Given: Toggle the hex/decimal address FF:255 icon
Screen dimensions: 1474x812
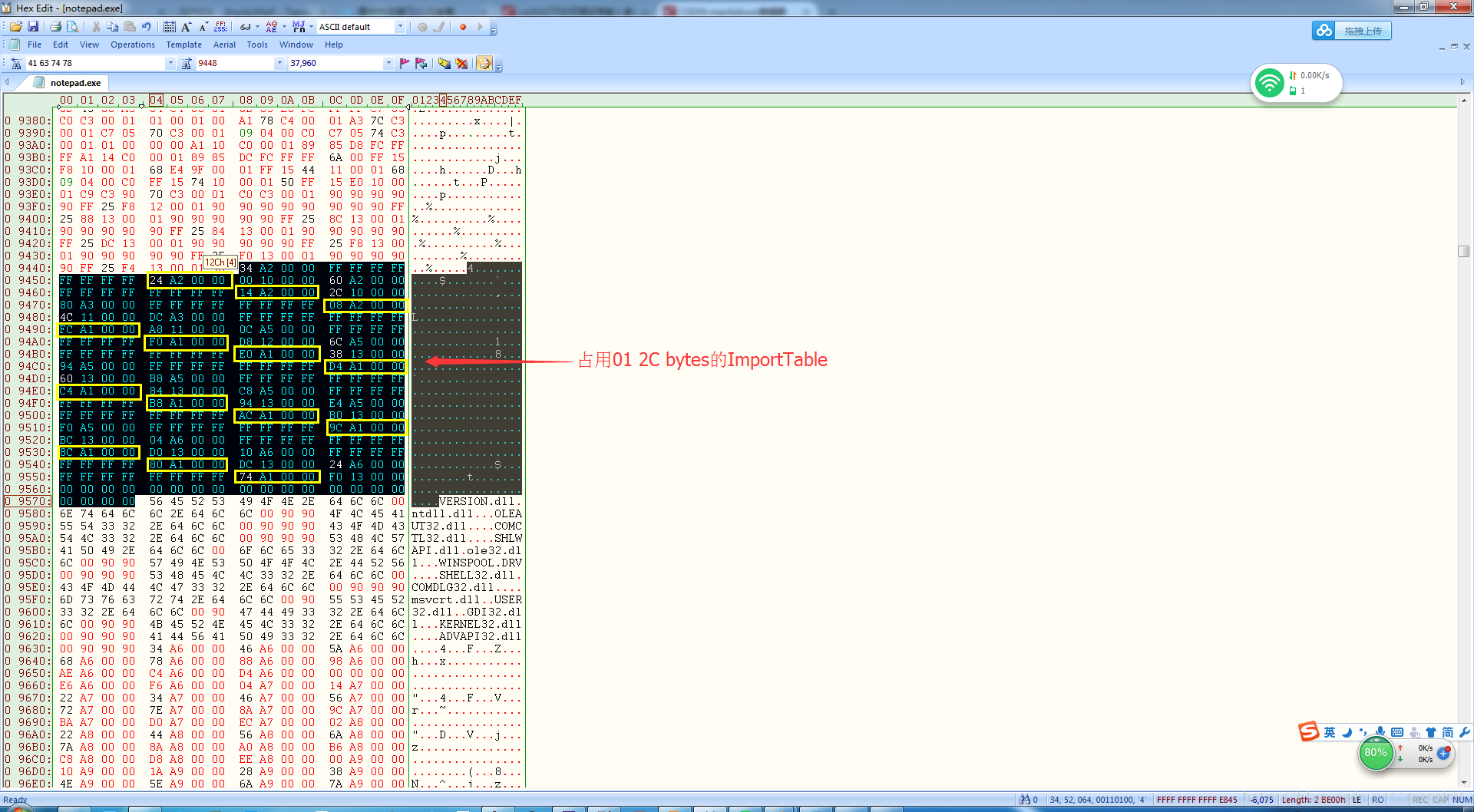Looking at the screenshot, I should tap(220, 27).
